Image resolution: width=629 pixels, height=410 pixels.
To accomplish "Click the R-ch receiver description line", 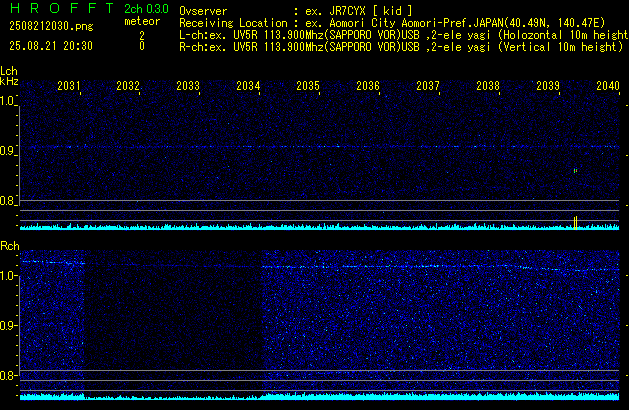I will [401, 47].
